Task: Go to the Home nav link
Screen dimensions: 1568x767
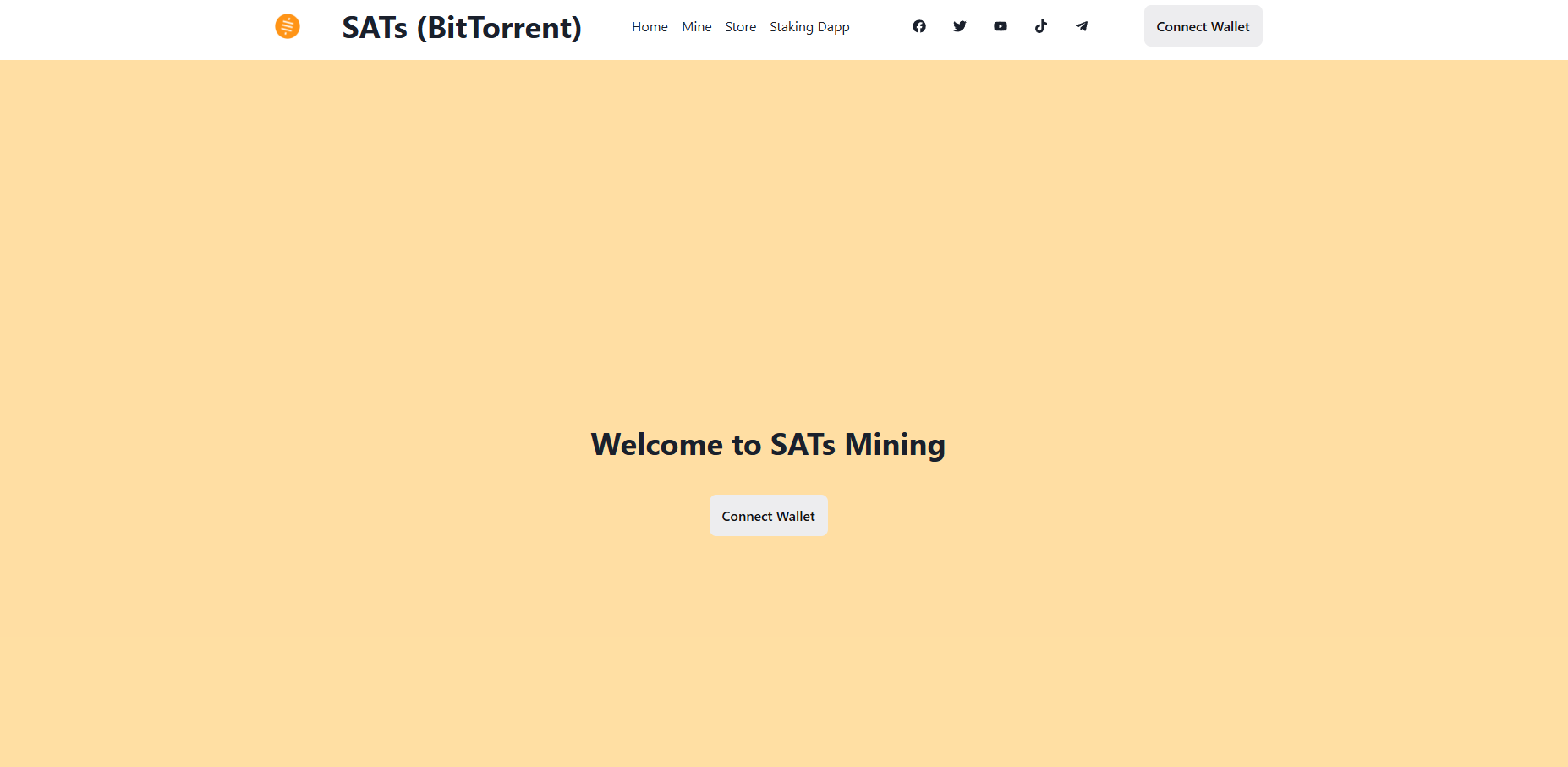Action: click(650, 27)
